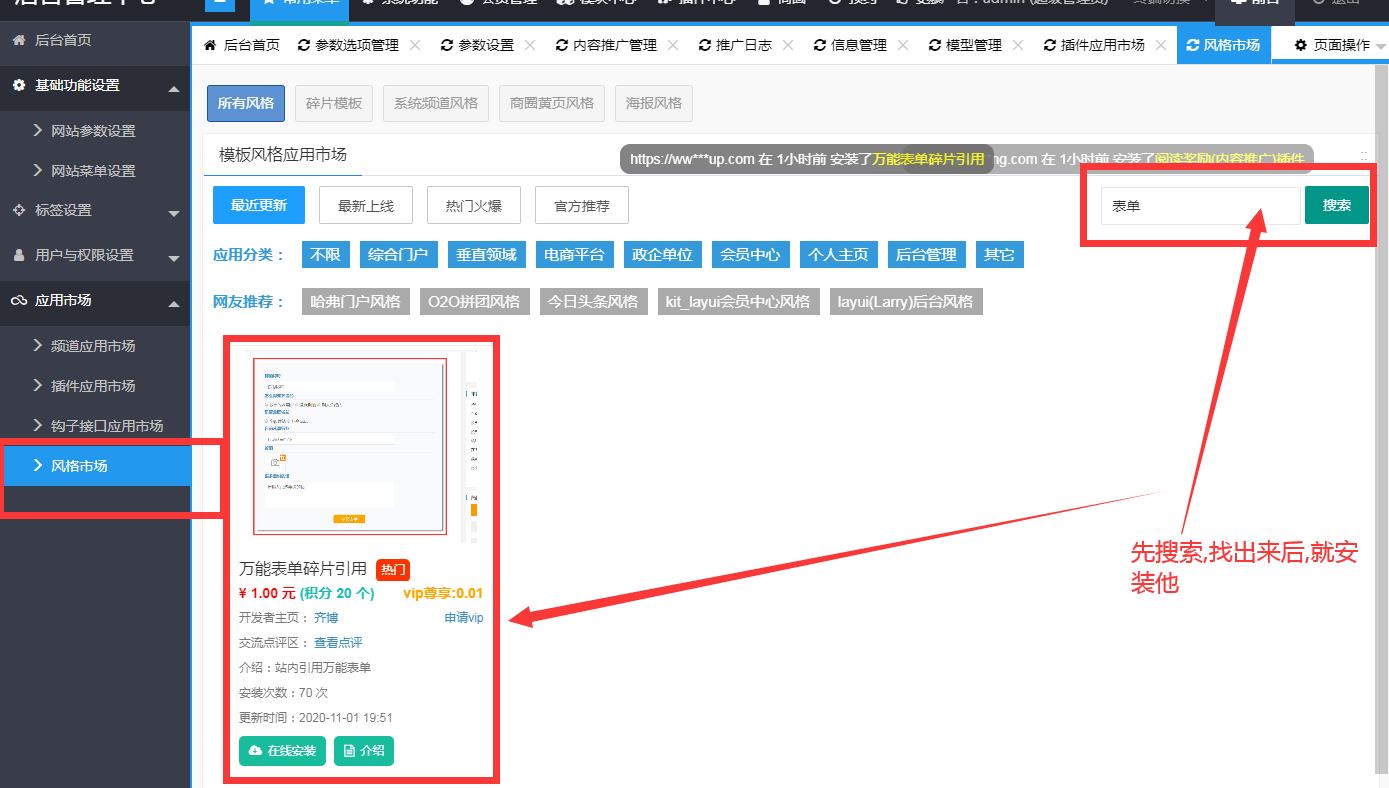
Task: Click the document icon on 介绍 button
Action: [x=349, y=751]
